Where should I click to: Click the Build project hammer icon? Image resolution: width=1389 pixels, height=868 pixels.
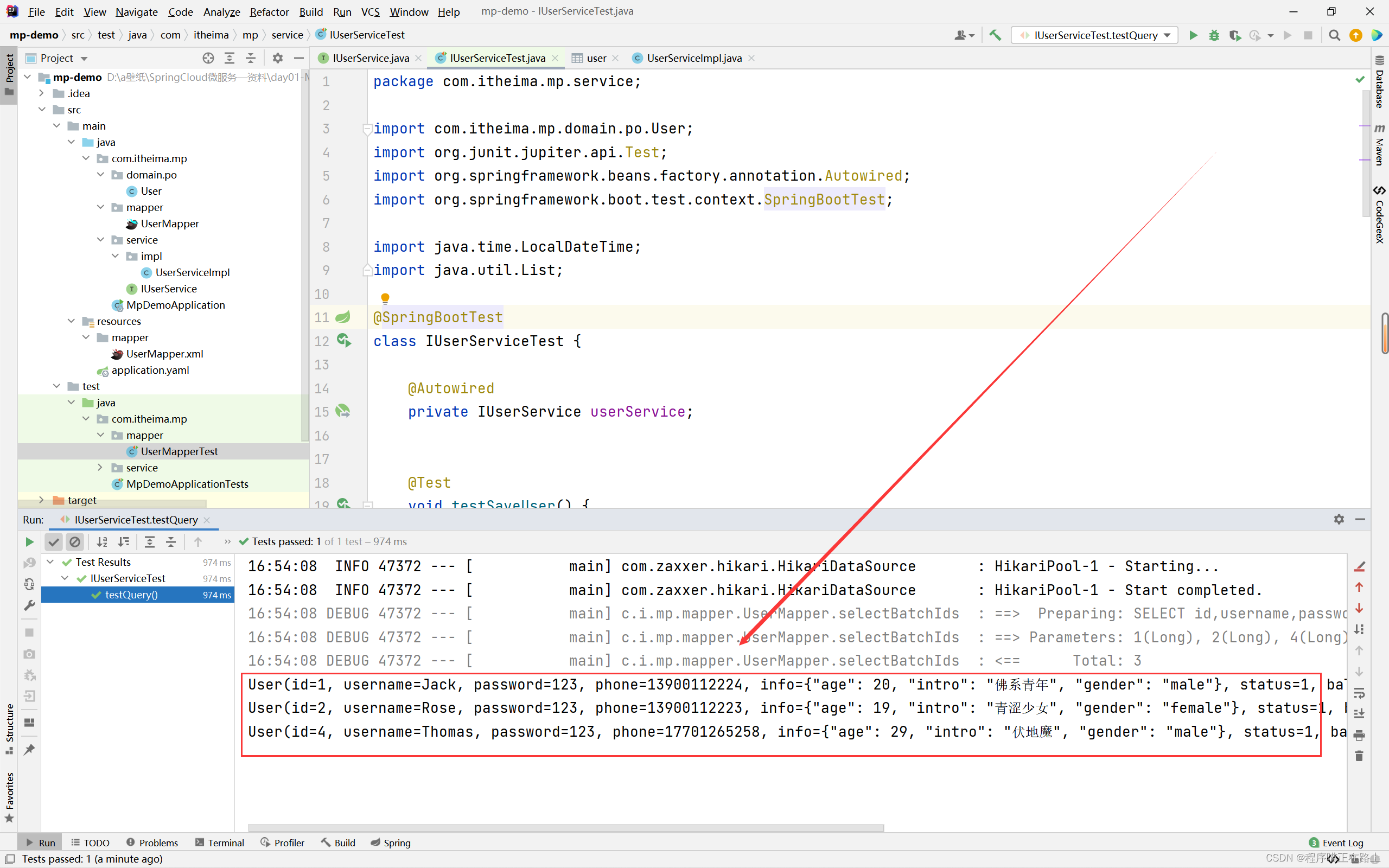coord(995,35)
